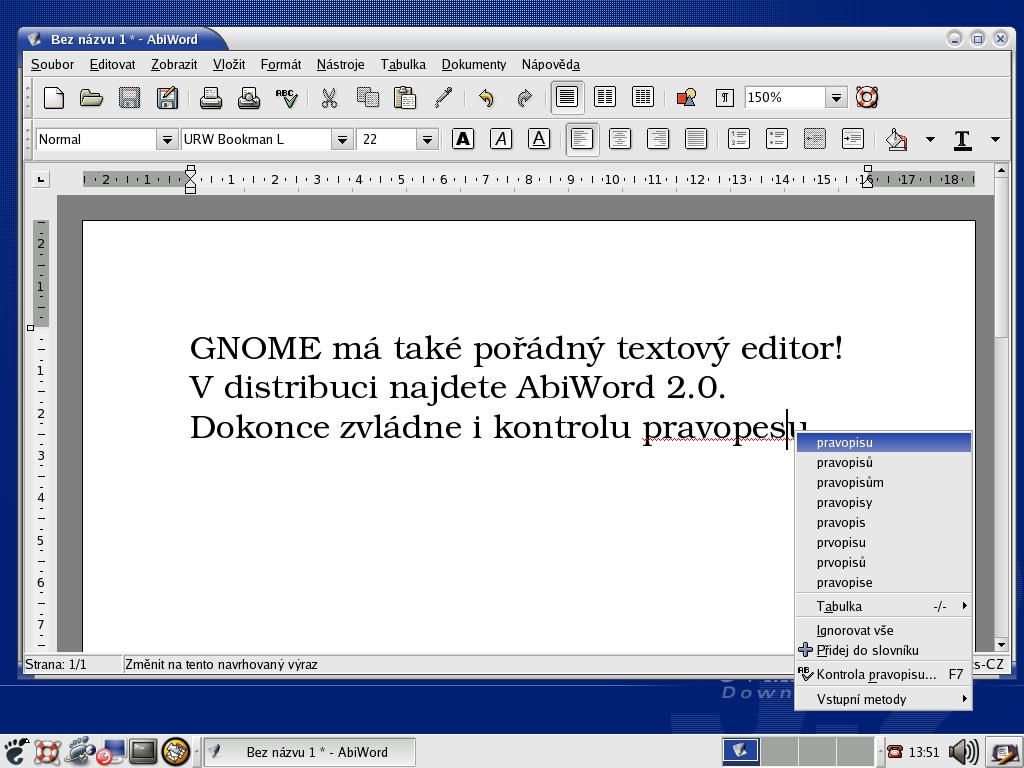Toggle show formatting marks paragraph icon
This screenshot has width=1024, height=768.
point(724,98)
